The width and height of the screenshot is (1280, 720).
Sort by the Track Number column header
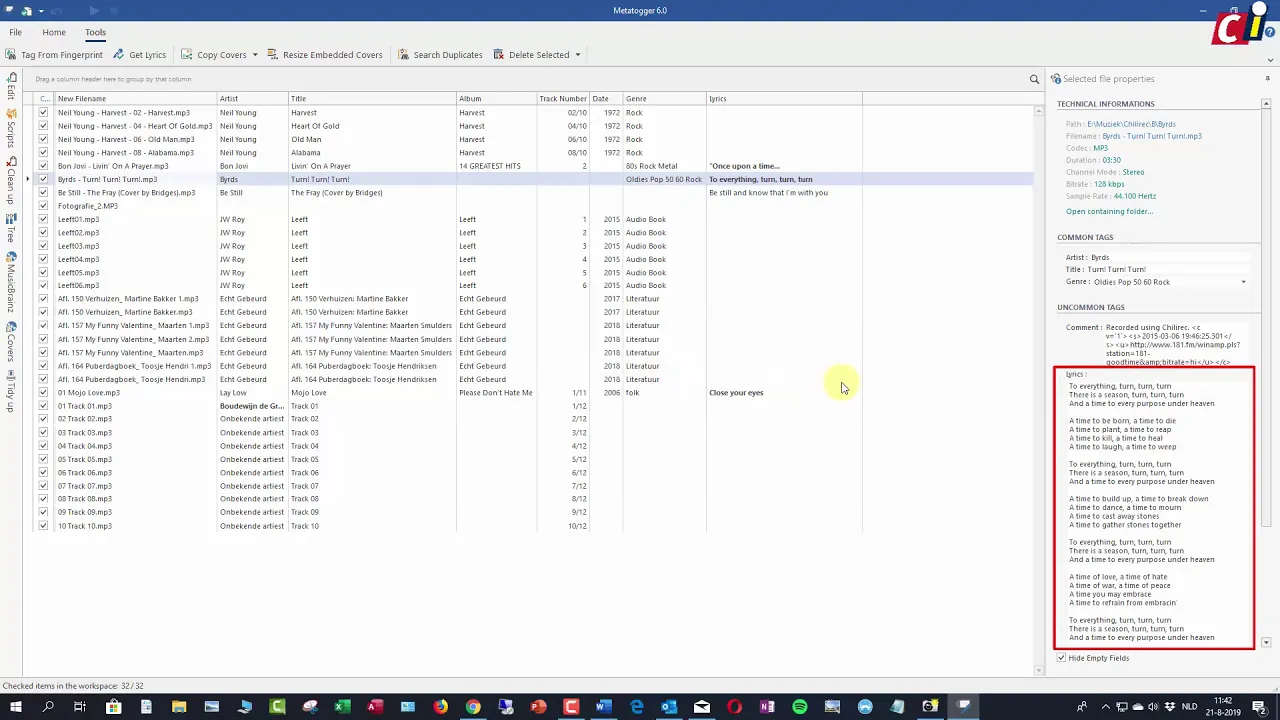point(563,99)
